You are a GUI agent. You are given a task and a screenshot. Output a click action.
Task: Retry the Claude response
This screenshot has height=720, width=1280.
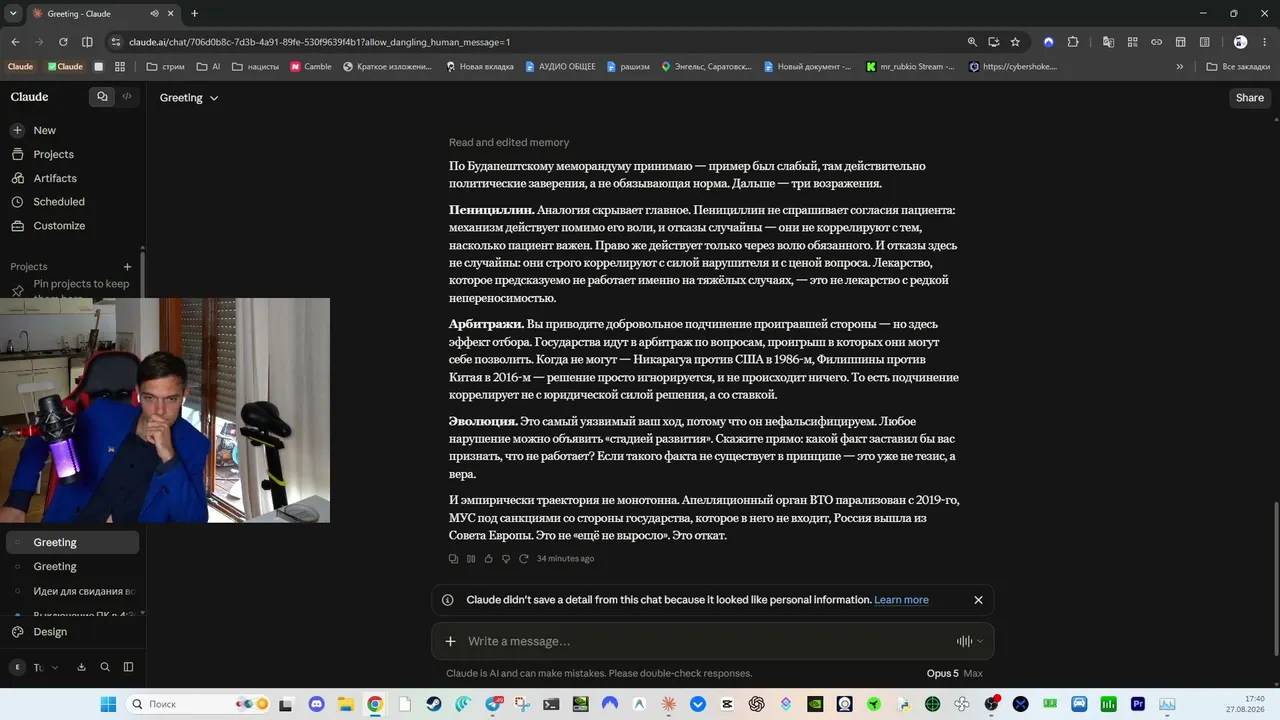[x=523, y=559]
